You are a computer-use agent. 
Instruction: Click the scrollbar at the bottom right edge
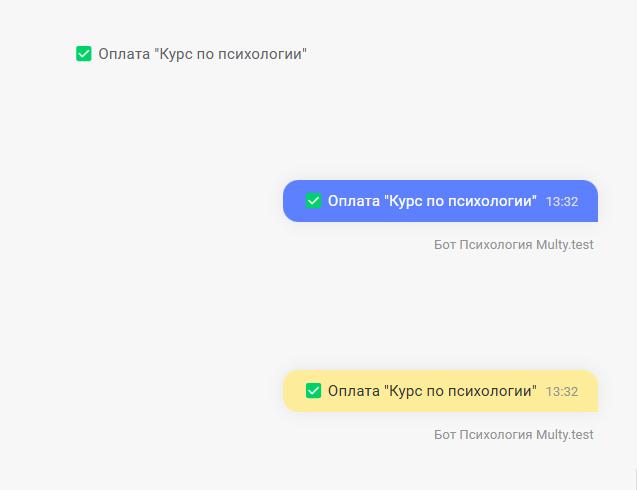[x=635, y=479]
